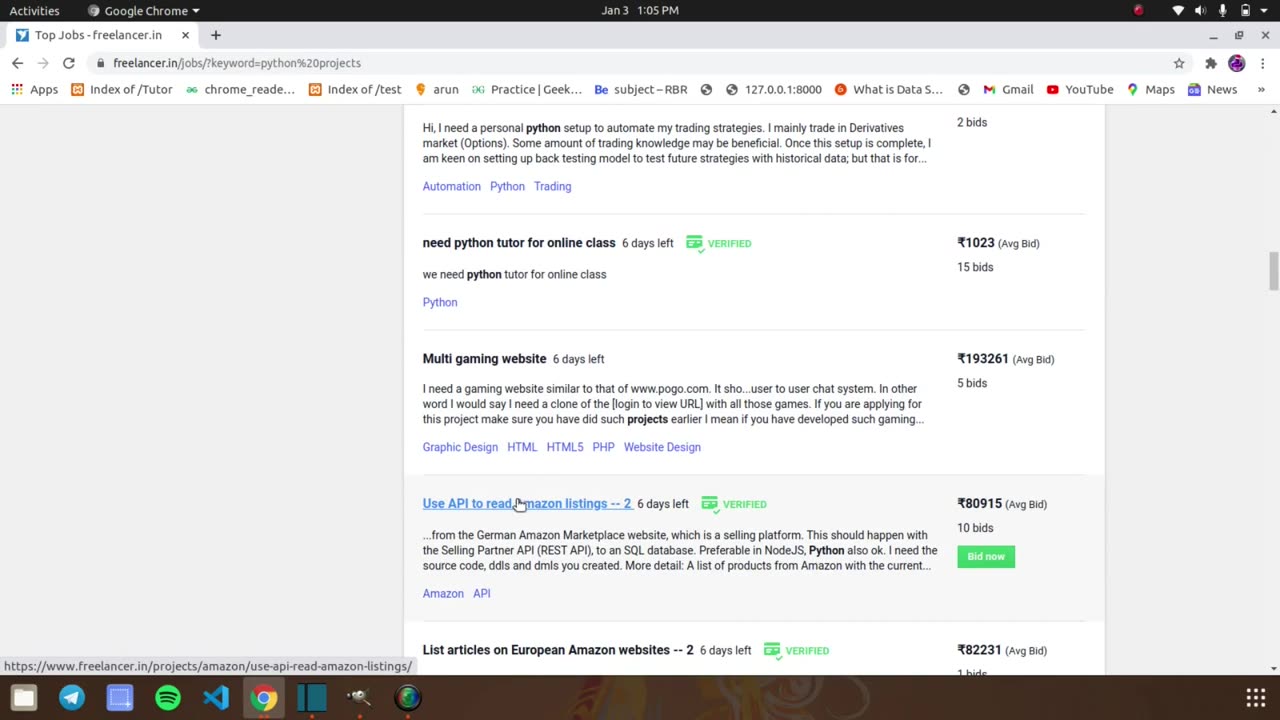Screen dimensions: 1280x720
Task: Click the red recording indicator icon
Action: tap(1138, 11)
